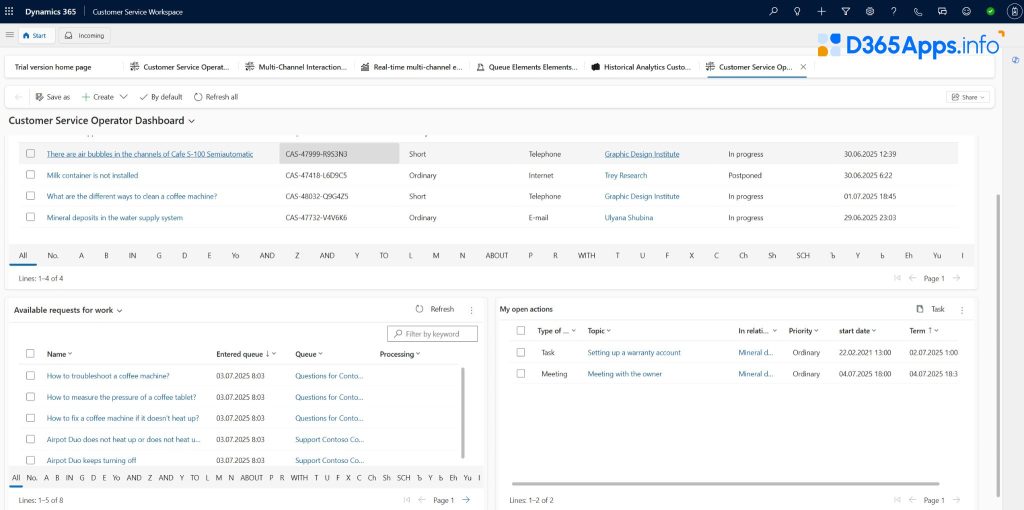Open the help question mark icon
Viewport: 1024px width, 510px height.
(894, 11)
